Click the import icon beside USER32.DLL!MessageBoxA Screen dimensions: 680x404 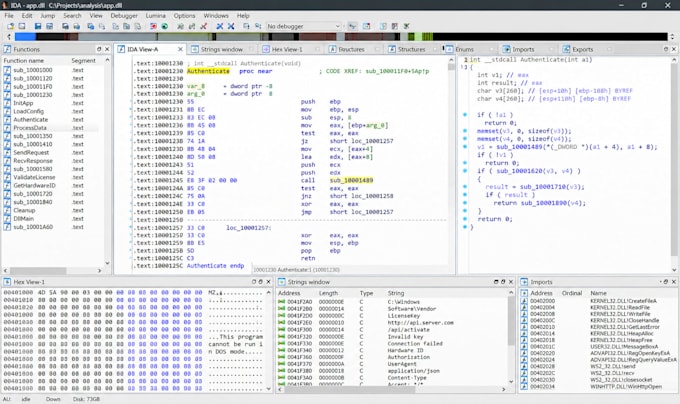(524, 347)
